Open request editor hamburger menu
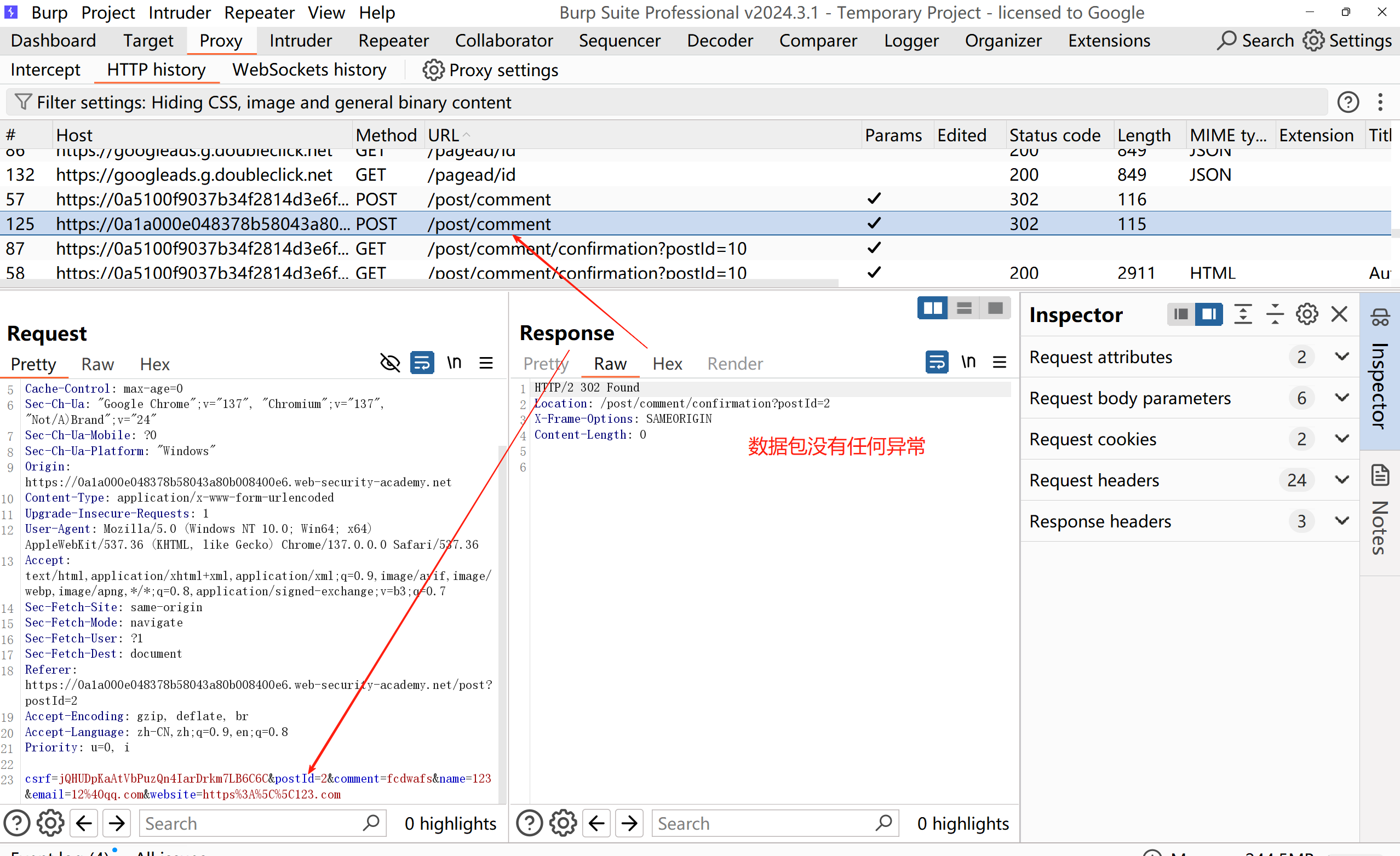This screenshot has width=1400, height=856. (486, 363)
